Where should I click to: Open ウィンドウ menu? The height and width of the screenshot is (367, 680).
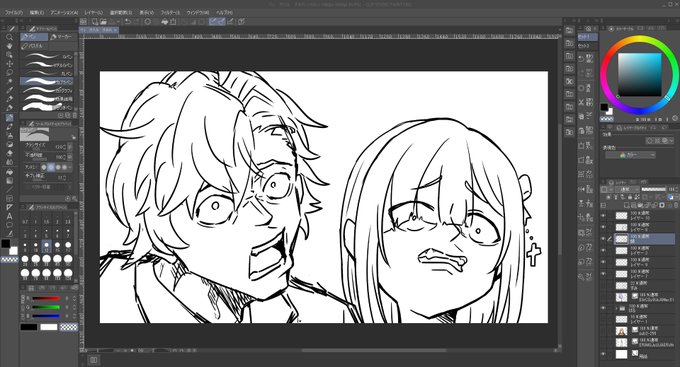pyautogui.click(x=198, y=13)
